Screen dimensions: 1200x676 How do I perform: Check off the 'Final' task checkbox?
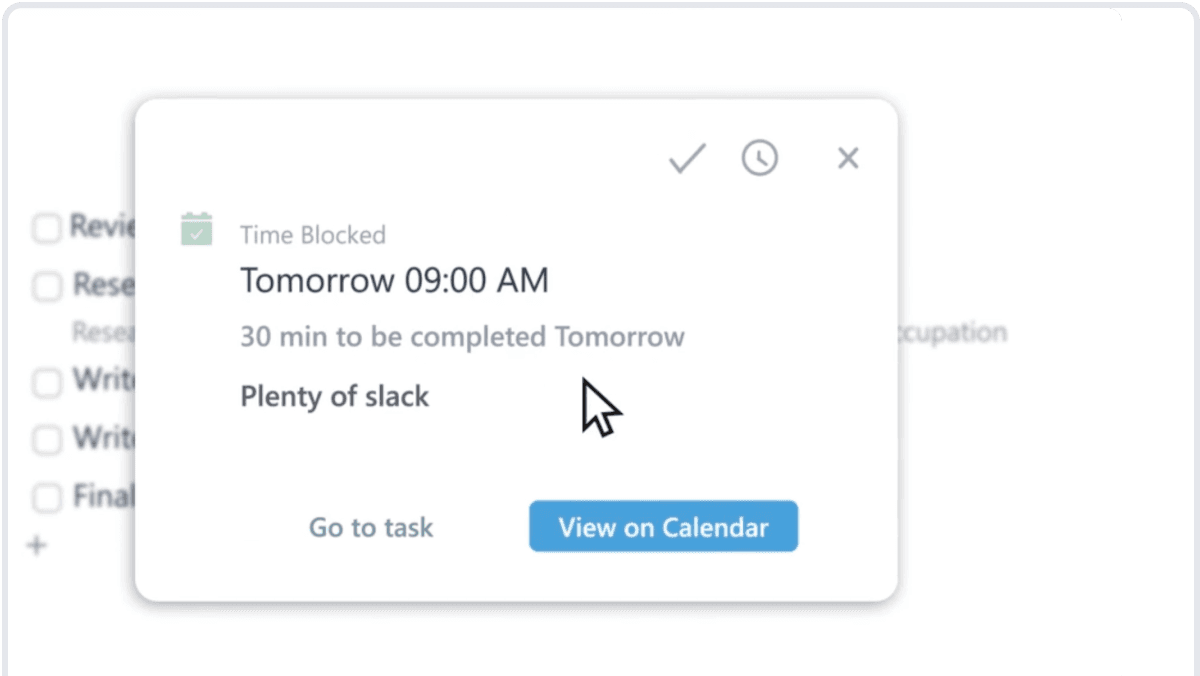pos(47,497)
